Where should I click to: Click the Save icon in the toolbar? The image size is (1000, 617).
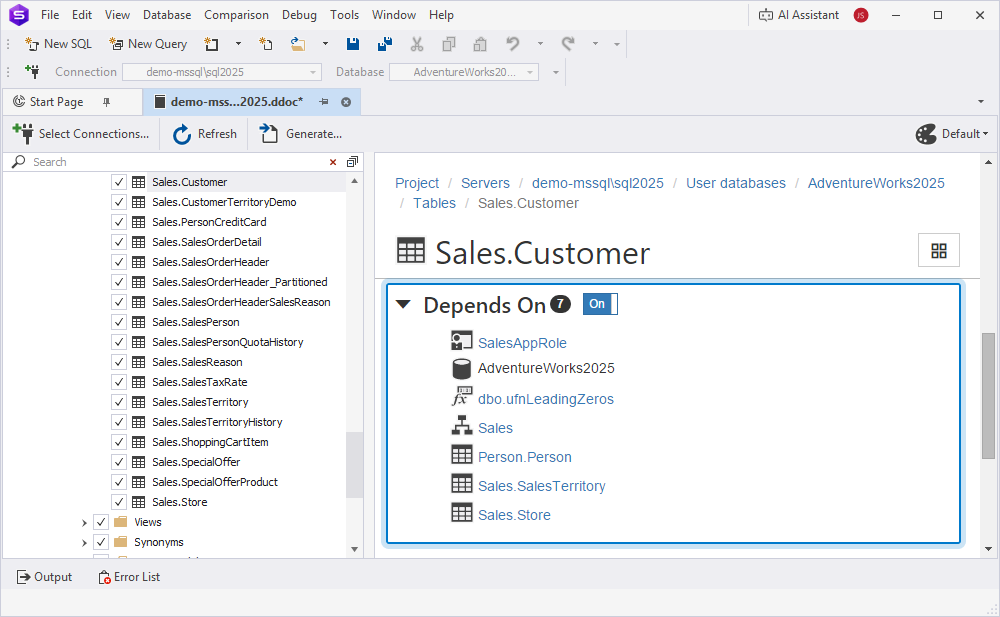coord(353,44)
